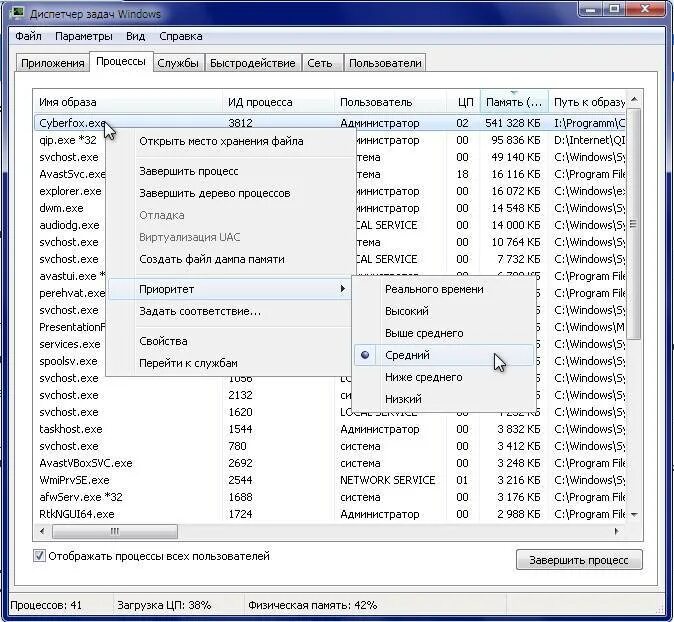Select the Cyberfox.exe process row
The width and height of the screenshot is (674, 622).
330,123
